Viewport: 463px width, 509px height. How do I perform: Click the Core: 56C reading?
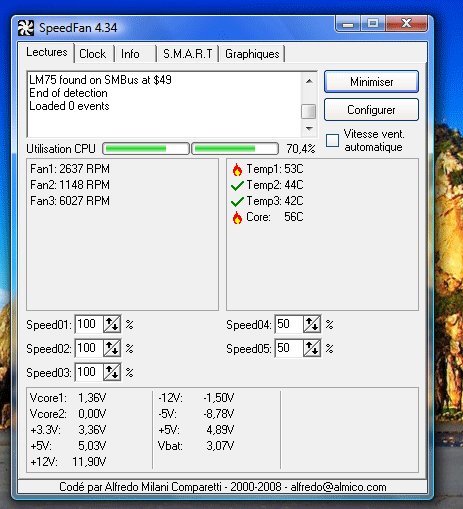[275, 217]
